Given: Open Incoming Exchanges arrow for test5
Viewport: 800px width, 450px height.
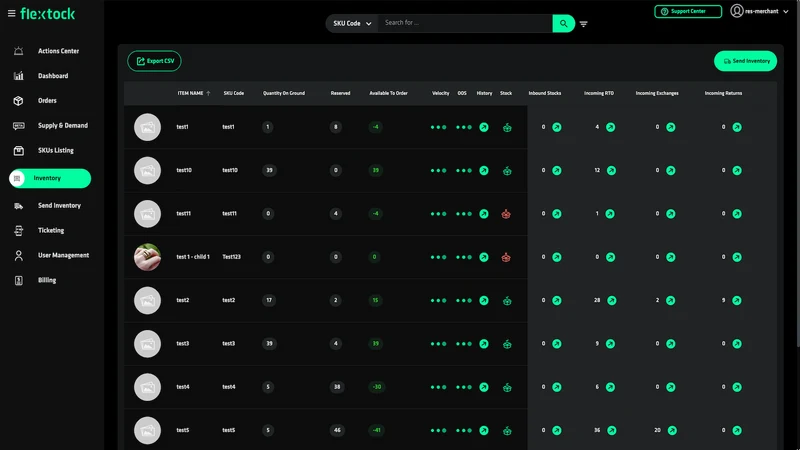Looking at the screenshot, I should (672, 431).
